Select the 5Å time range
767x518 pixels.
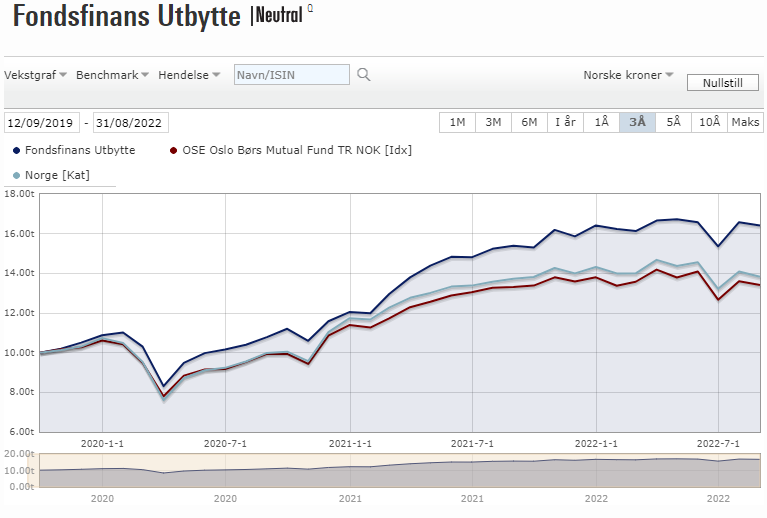674,122
